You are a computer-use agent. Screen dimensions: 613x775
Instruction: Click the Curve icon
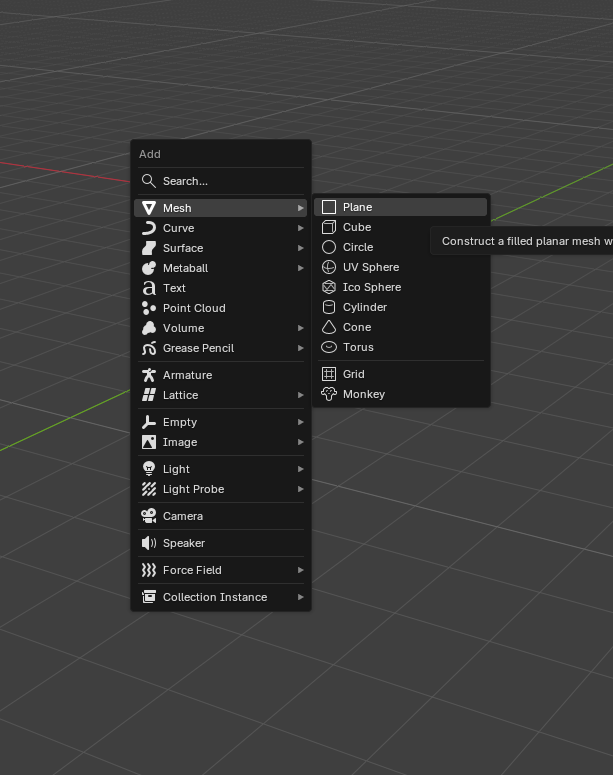coord(149,228)
